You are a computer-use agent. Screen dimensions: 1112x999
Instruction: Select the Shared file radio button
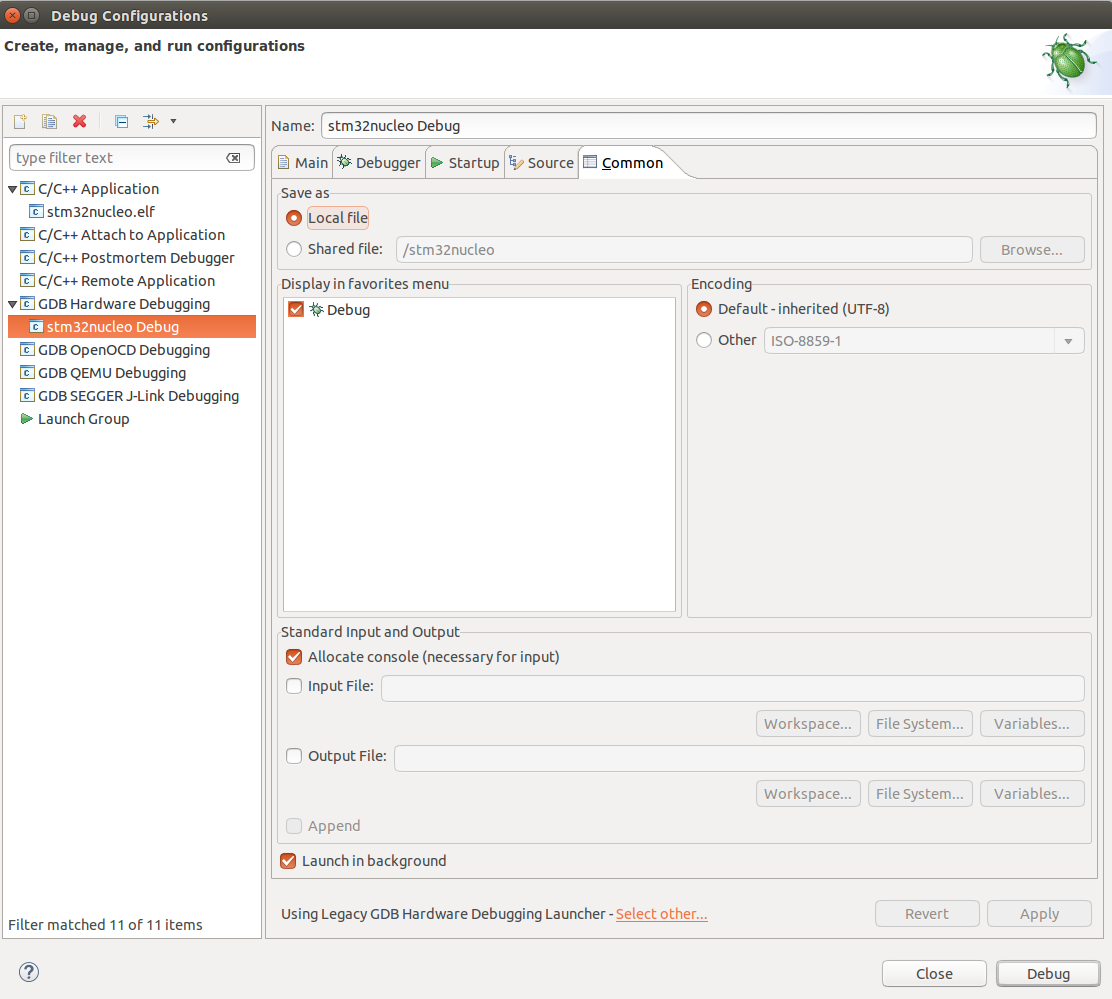(x=295, y=249)
